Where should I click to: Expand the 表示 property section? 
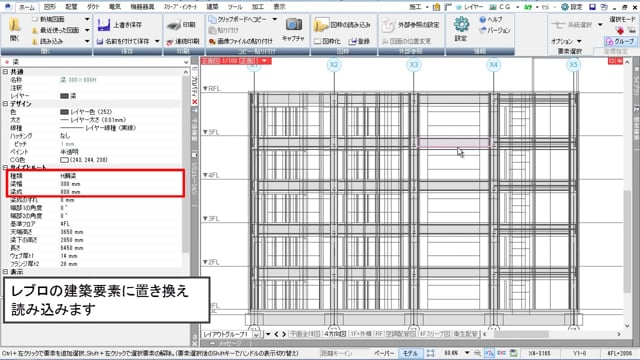click(x=5, y=272)
